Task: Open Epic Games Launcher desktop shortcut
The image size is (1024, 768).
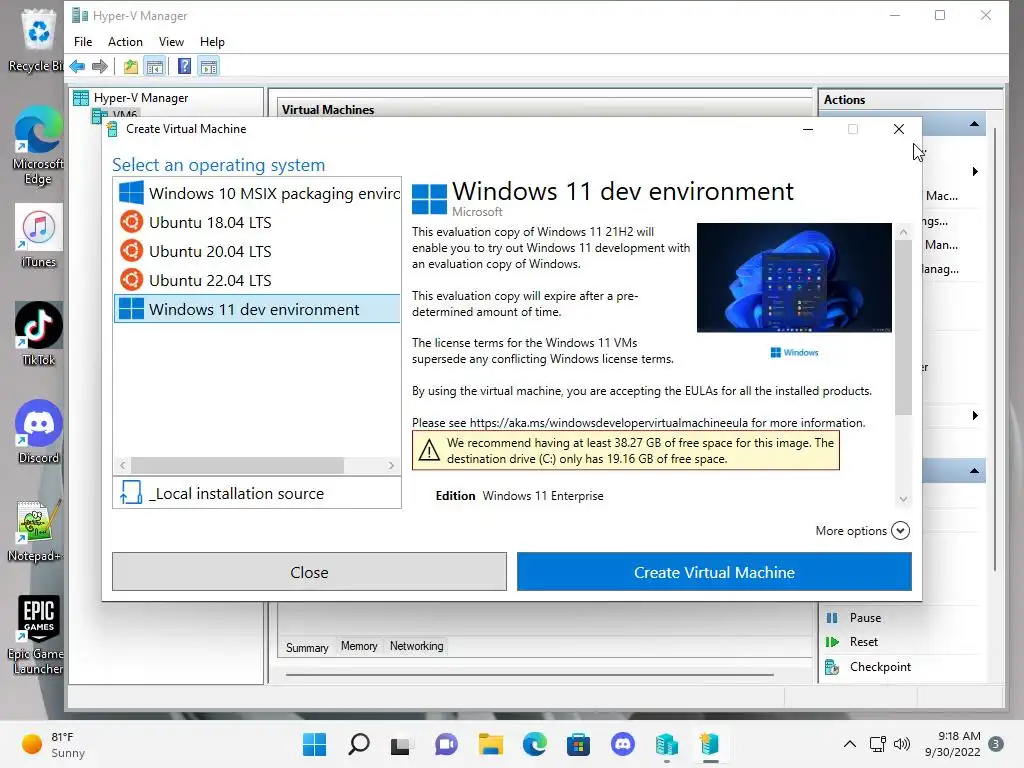Action: pos(36,634)
